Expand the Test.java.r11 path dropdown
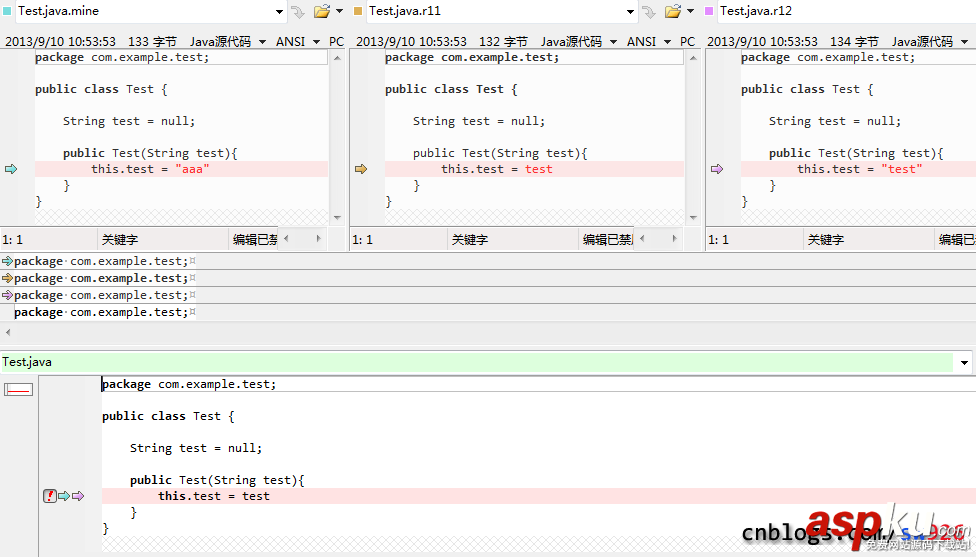This screenshot has height=557, width=976. [x=631, y=11]
